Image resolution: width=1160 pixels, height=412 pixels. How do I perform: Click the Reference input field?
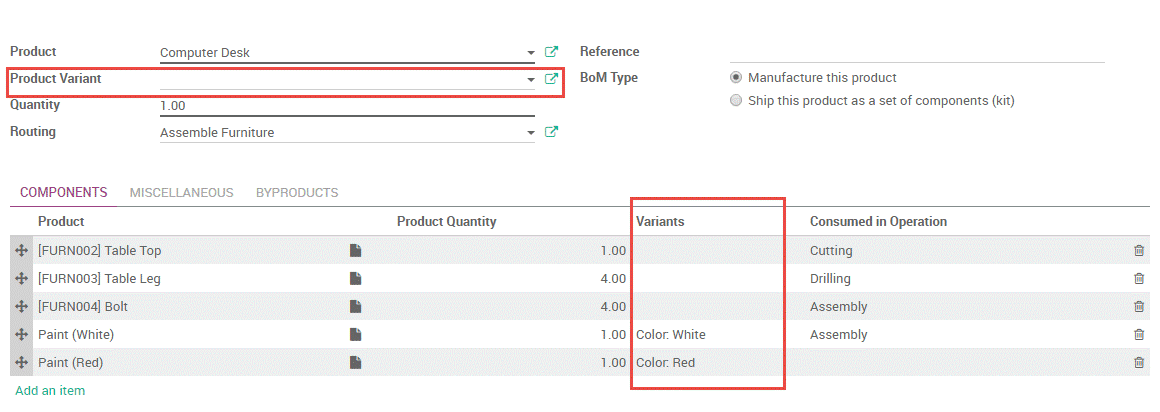click(x=916, y=52)
